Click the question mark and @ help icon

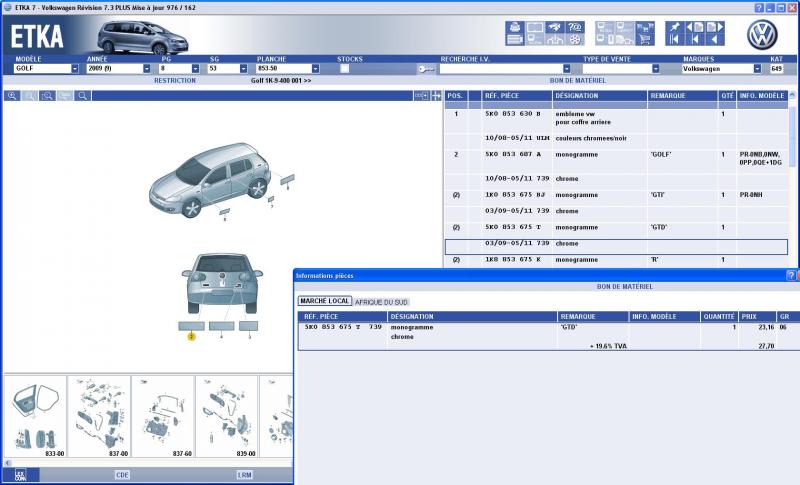click(575, 27)
